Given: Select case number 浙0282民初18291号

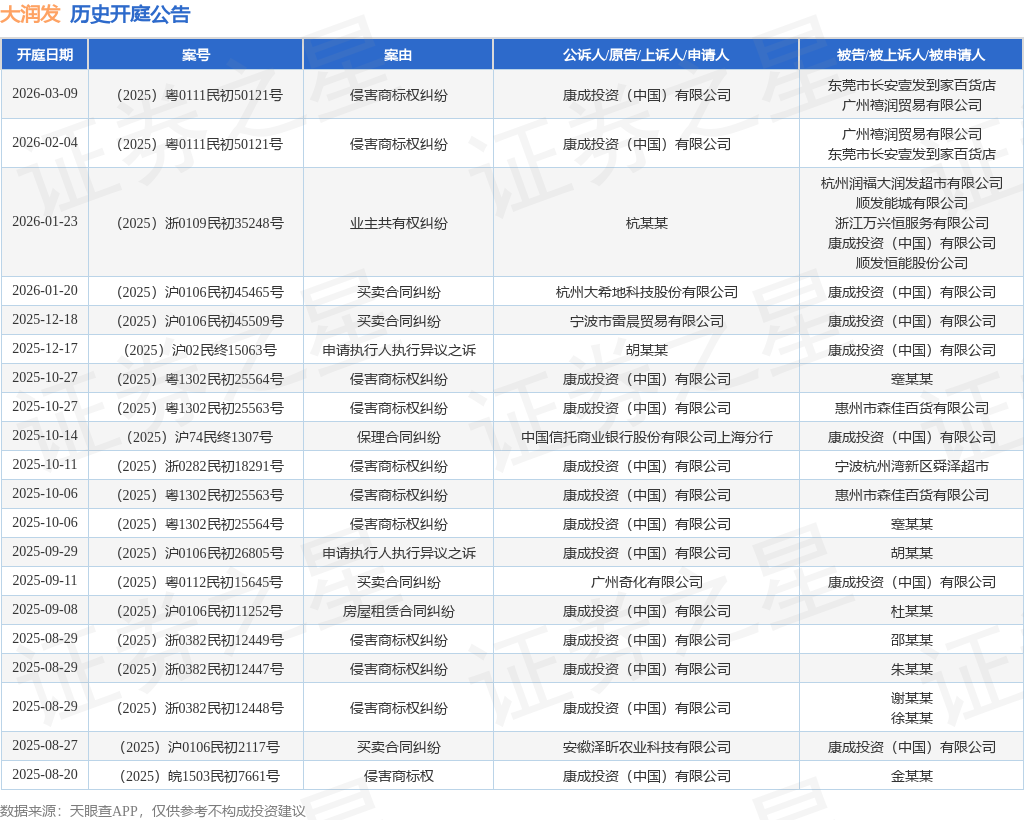Looking at the screenshot, I should (x=200, y=466).
